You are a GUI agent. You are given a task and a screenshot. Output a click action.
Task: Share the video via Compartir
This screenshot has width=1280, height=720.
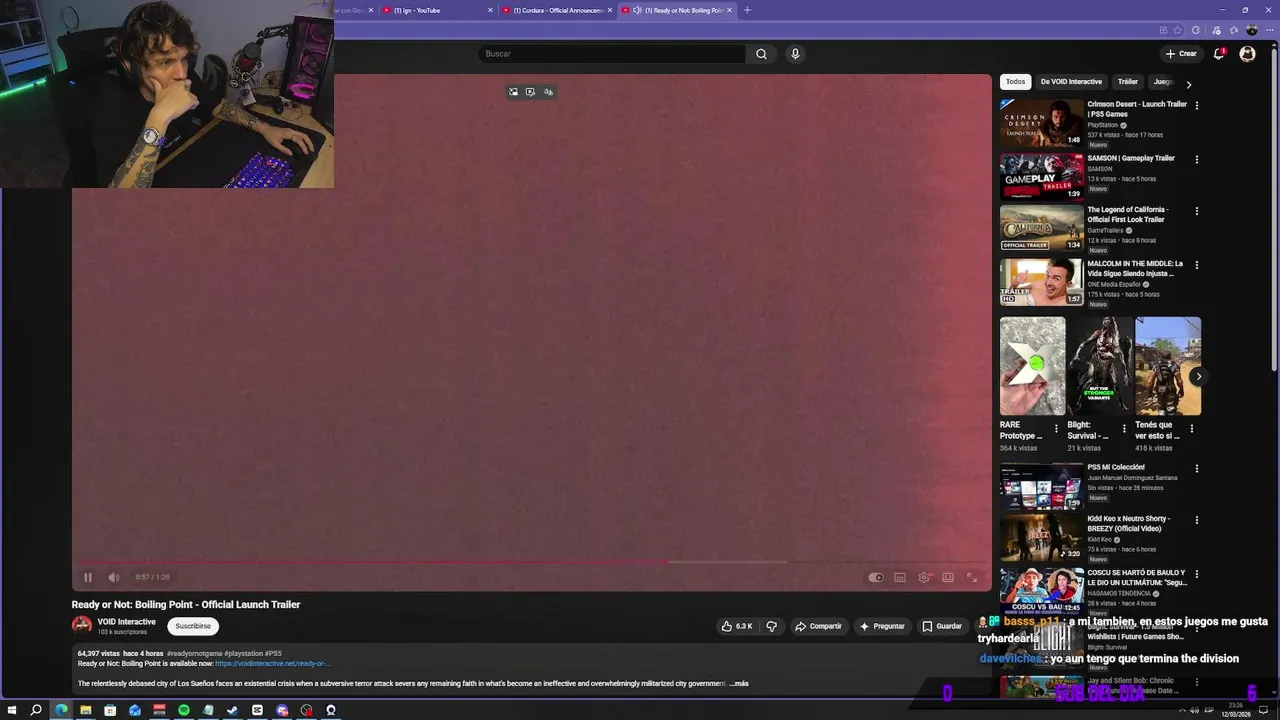[x=818, y=626]
